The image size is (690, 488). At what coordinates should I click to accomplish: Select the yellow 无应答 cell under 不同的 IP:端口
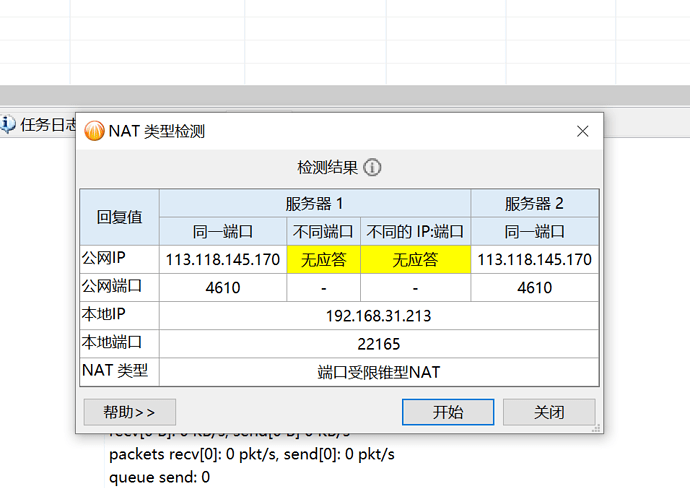[415, 260]
